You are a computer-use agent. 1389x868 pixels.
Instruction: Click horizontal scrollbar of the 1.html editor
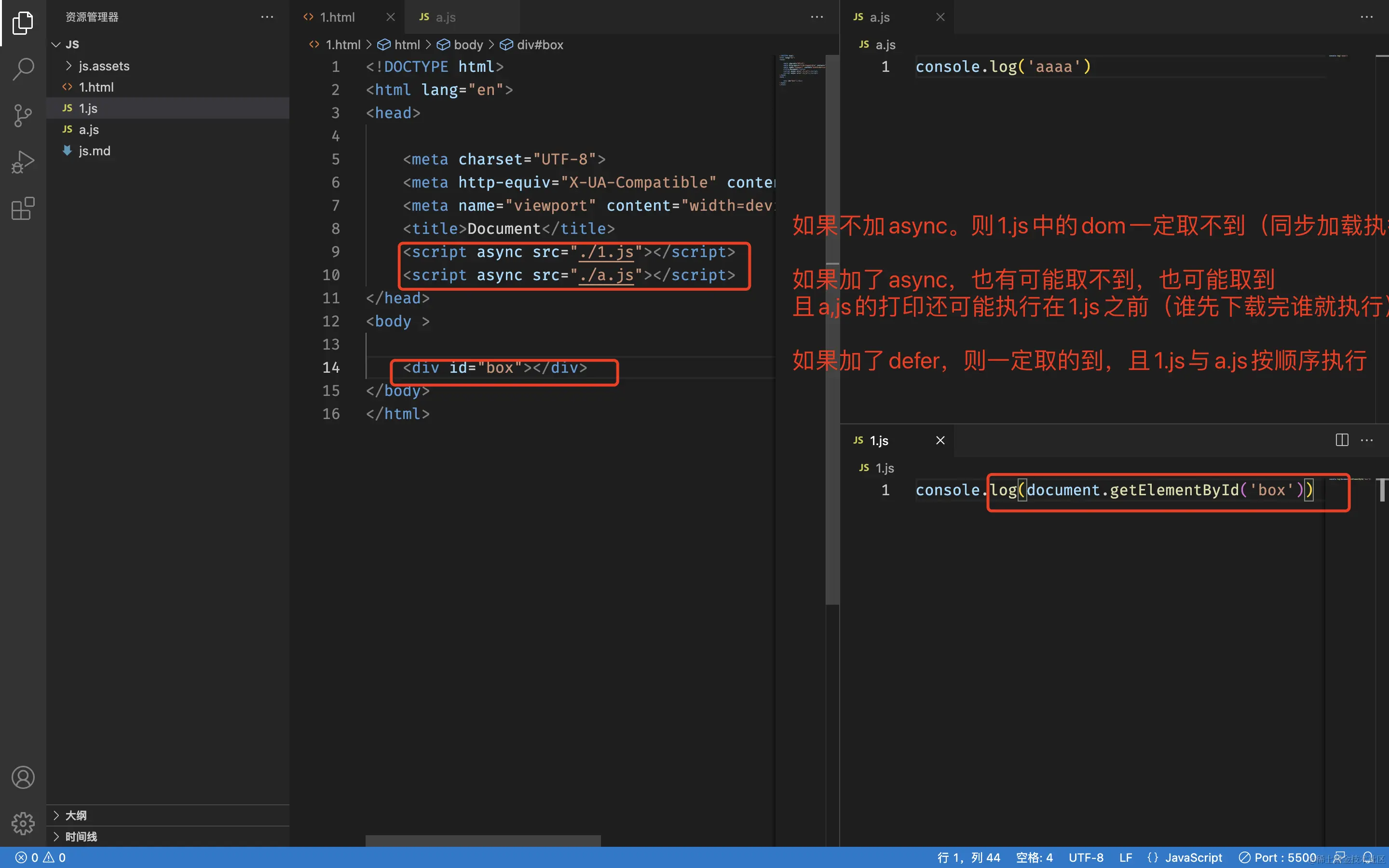coord(483,841)
